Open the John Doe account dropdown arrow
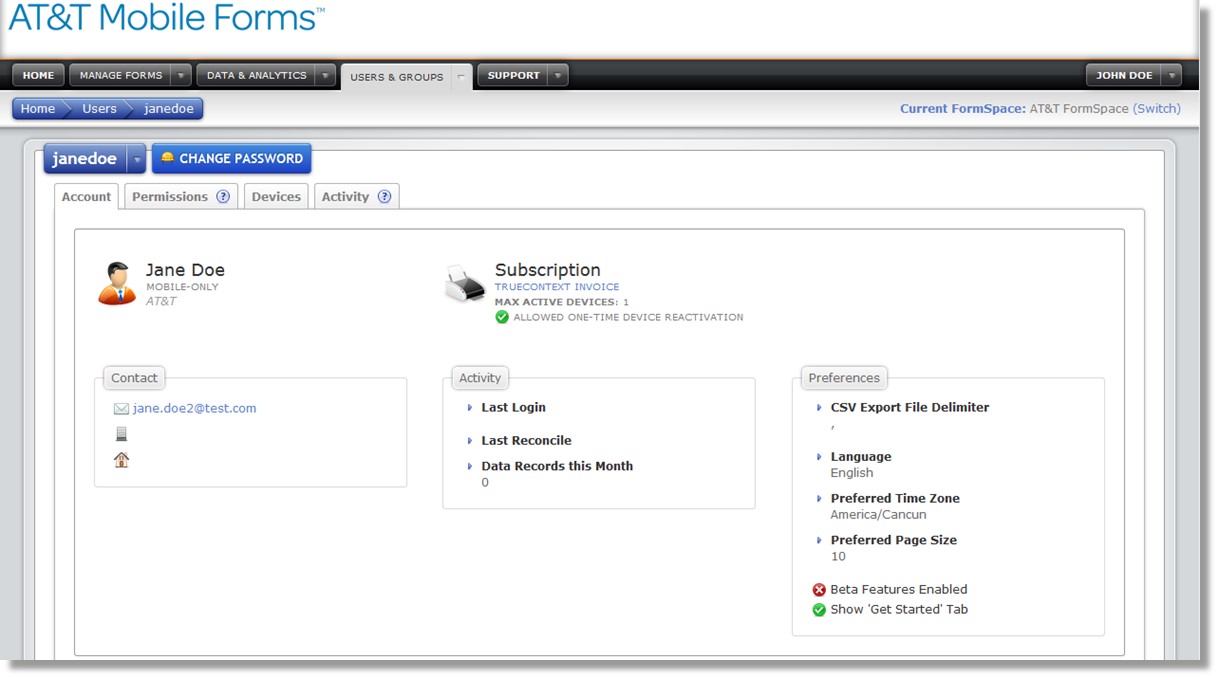The image size is (1218, 678). (x=1171, y=75)
